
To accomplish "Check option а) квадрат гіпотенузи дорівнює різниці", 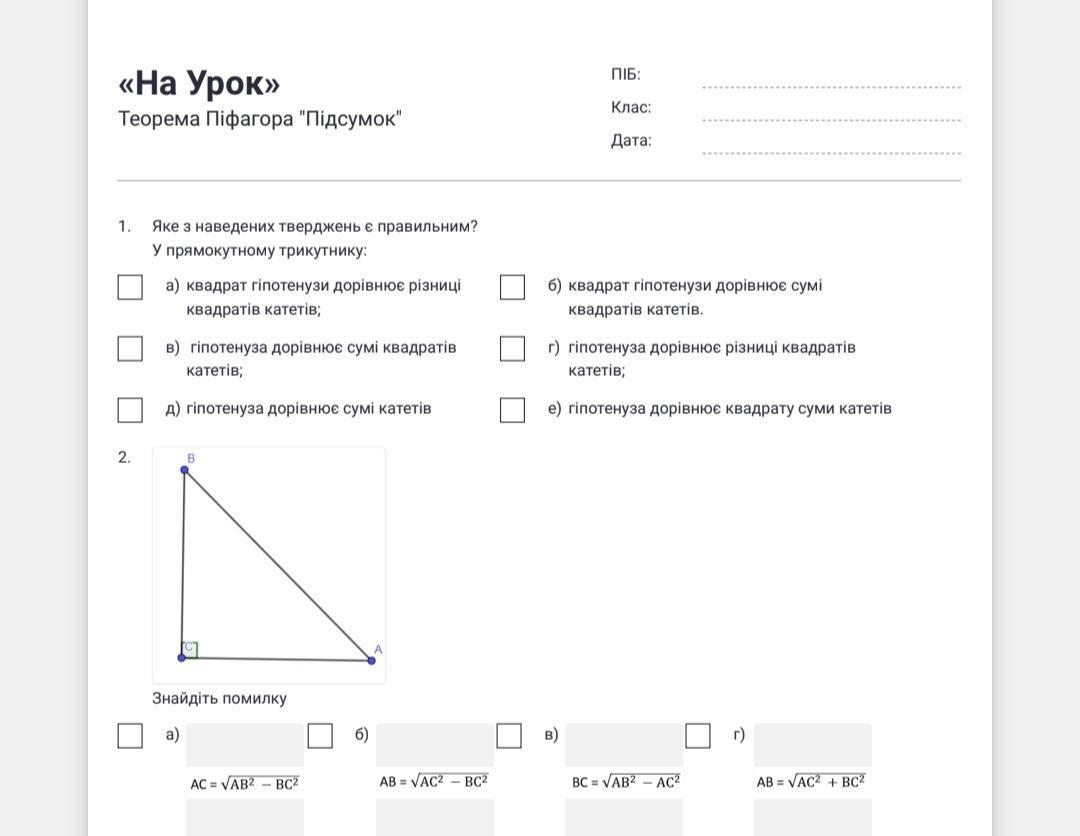I will 130,287.
